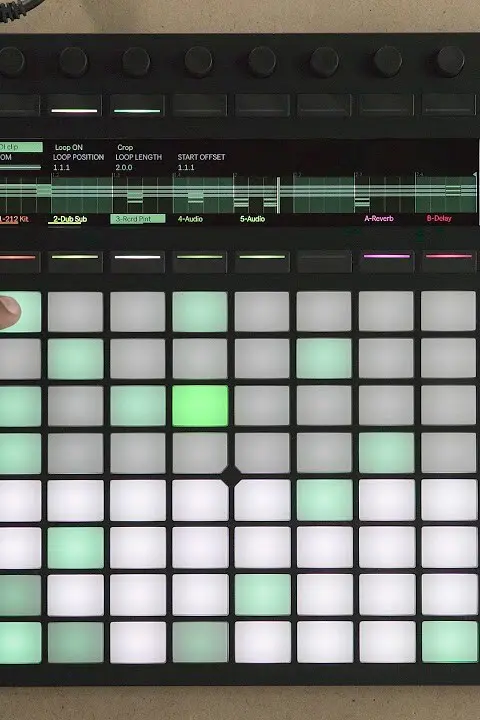Tap the bright green lit pad
The height and width of the screenshot is (720, 480).
tap(200, 406)
